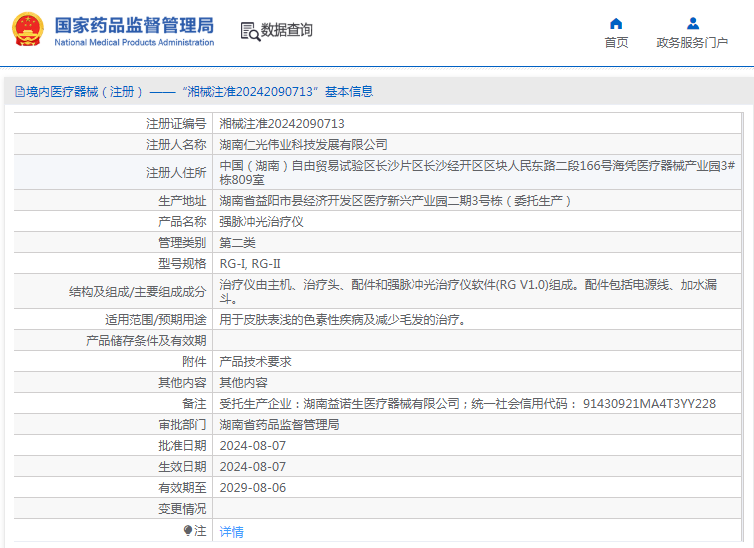Screen dimensions: 754x548
Task: Go to 首页 text link
Action: (616, 42)
